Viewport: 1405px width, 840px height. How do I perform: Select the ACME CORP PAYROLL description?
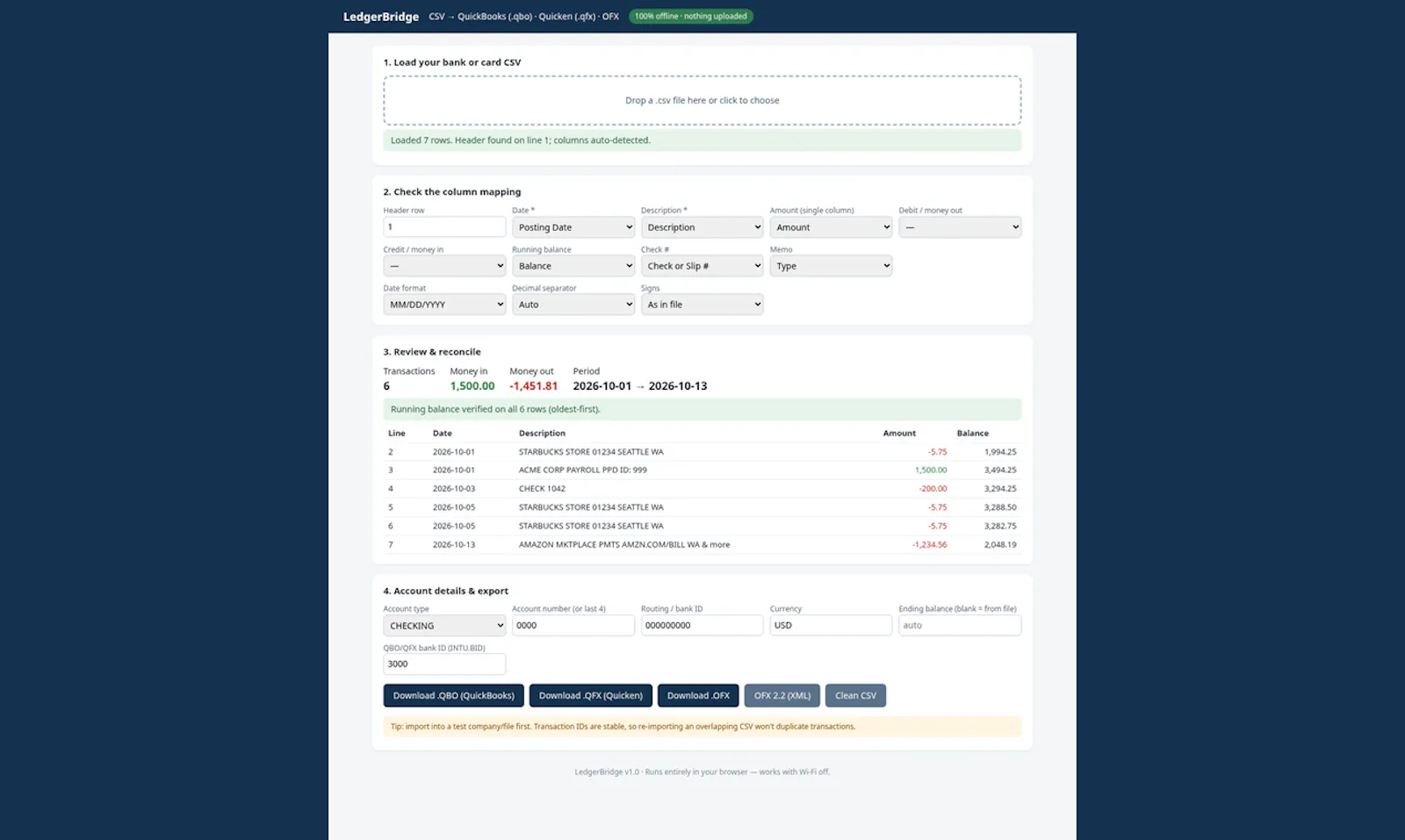tap(583, 470)
